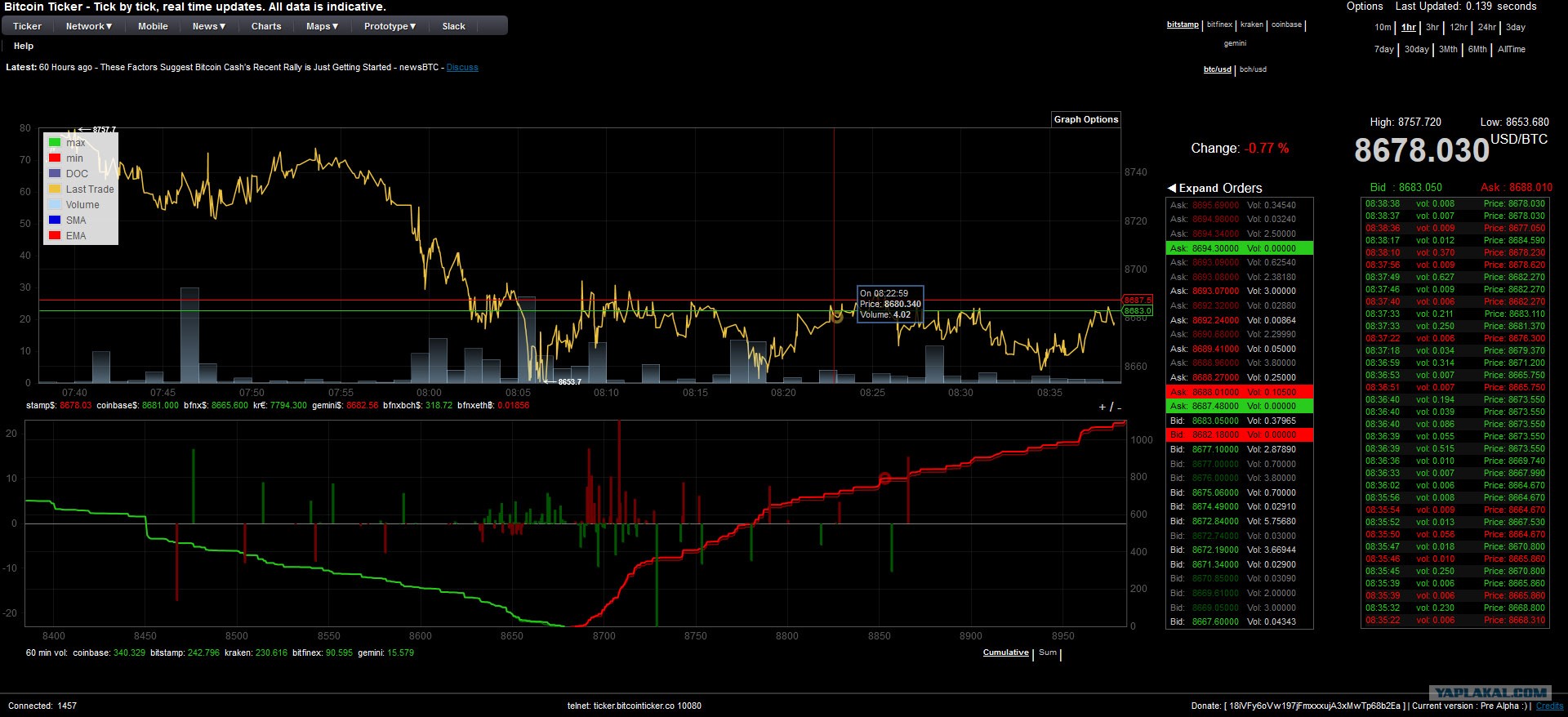Expand the Orders panel arrow
This screenshot has height=717, width=1568.
(x=1171, y=188)
